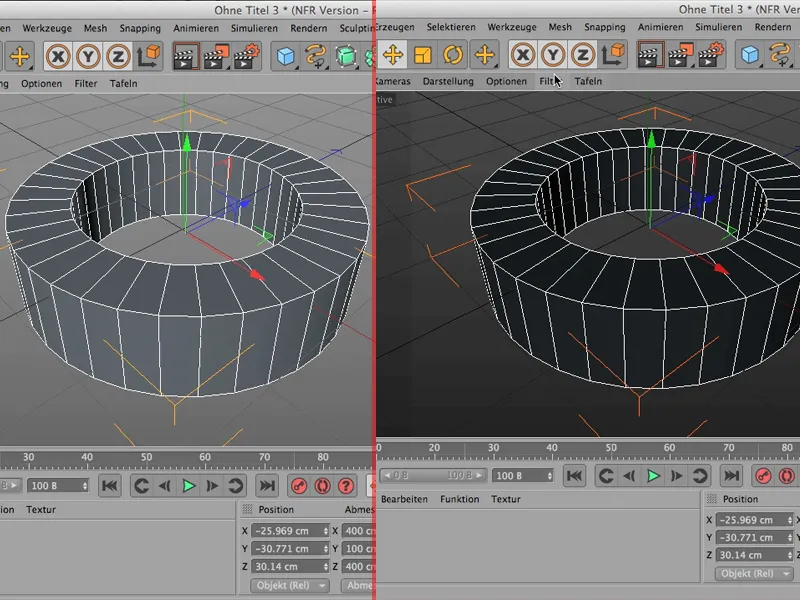Jump to animation end in right window
This screenshot has height=600, width=800.
(x=732, y=476)
